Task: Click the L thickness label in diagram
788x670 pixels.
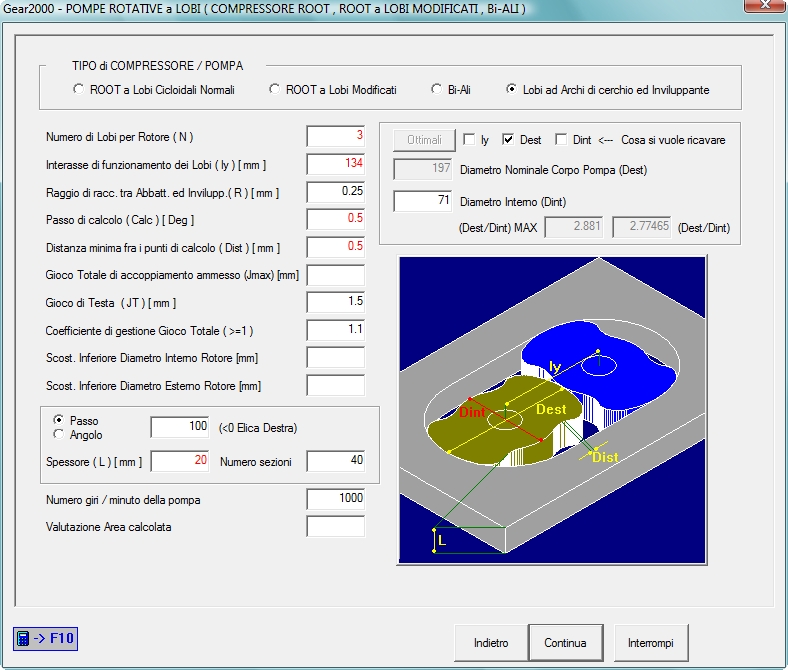Action: click(442, 540)
